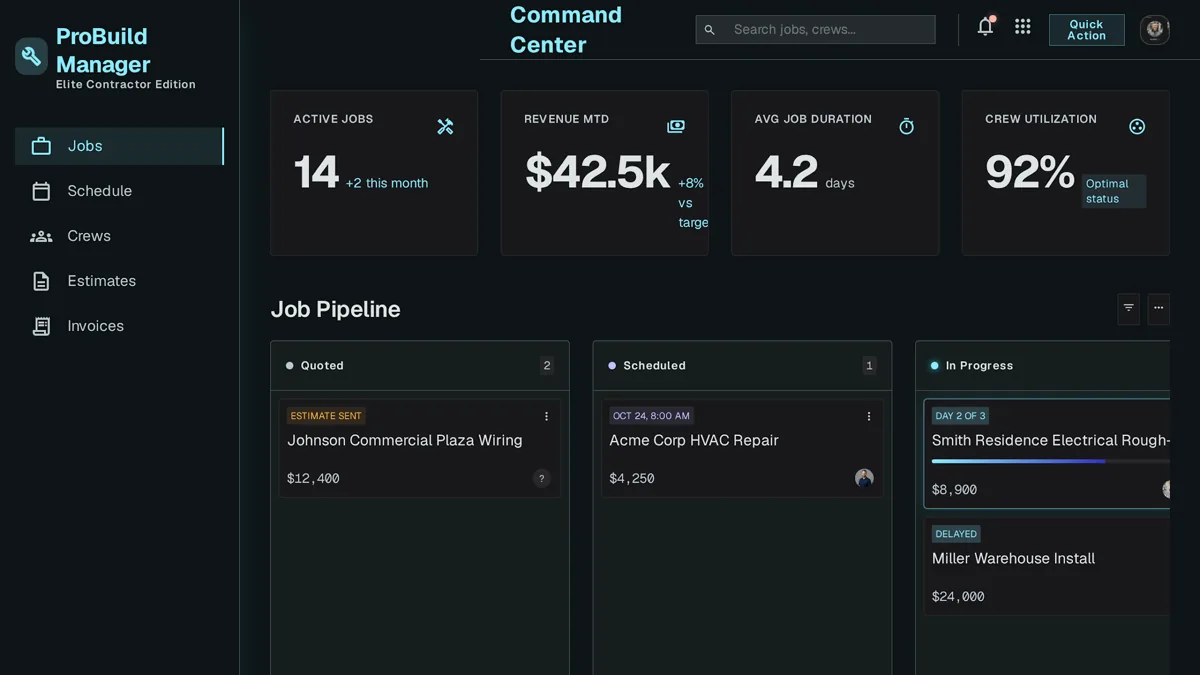Click the $4,250 amount
The width and height of the screenshot is (1200, 675).
coord(632,479)
